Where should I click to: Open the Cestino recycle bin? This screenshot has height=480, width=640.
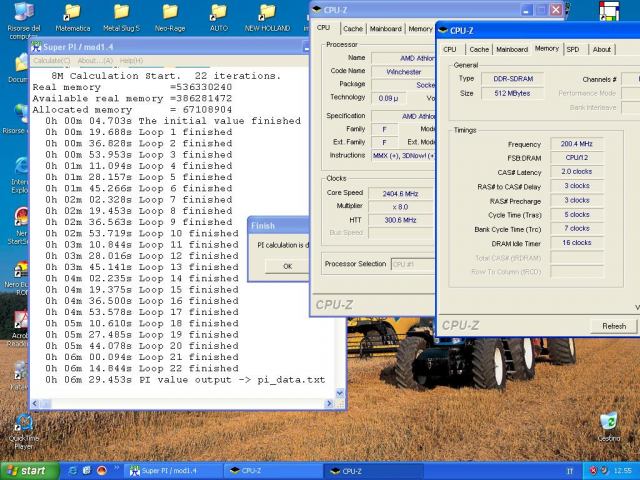[x=609, y=427]
